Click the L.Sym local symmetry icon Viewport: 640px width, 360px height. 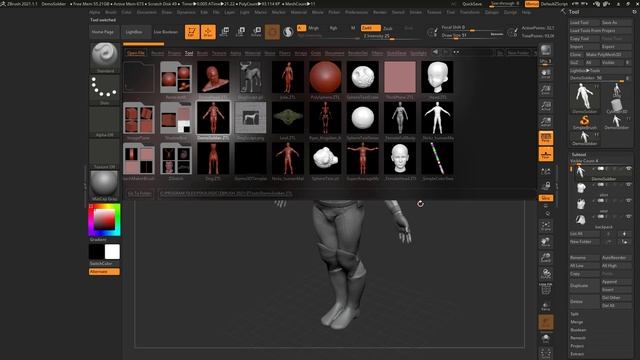point(546,171)
